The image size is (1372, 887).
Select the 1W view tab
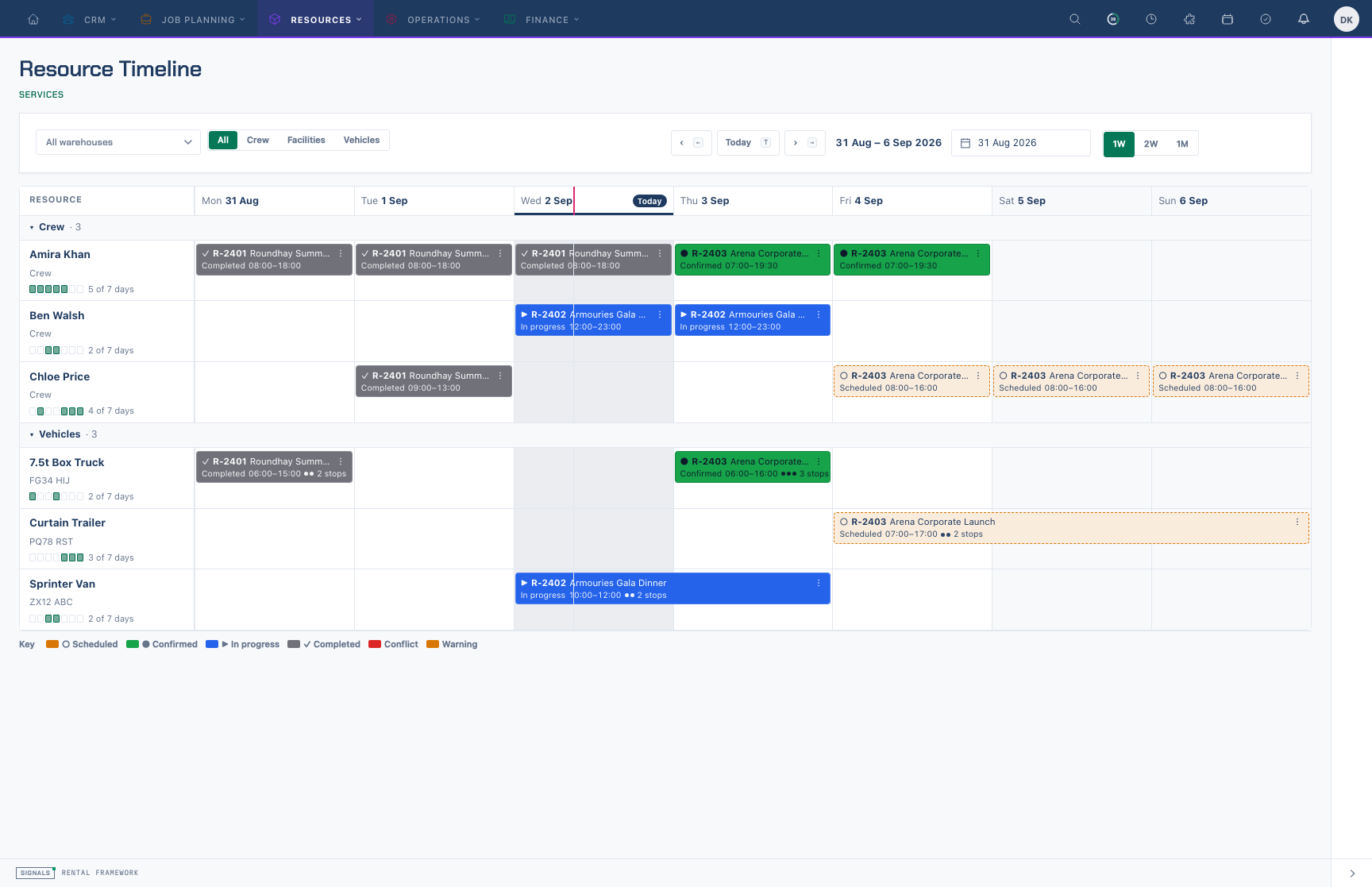pyautogui.click(x=1119, y=144)
